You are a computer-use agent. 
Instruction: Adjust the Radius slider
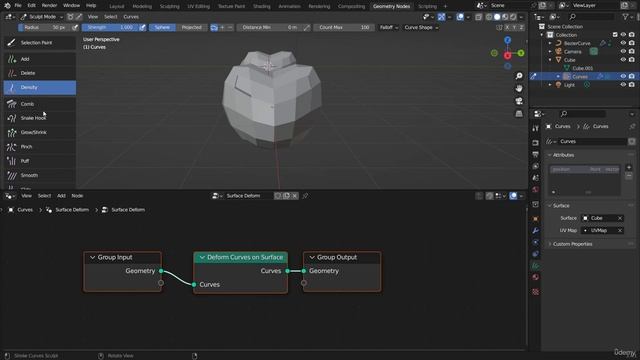coord(44,27)
